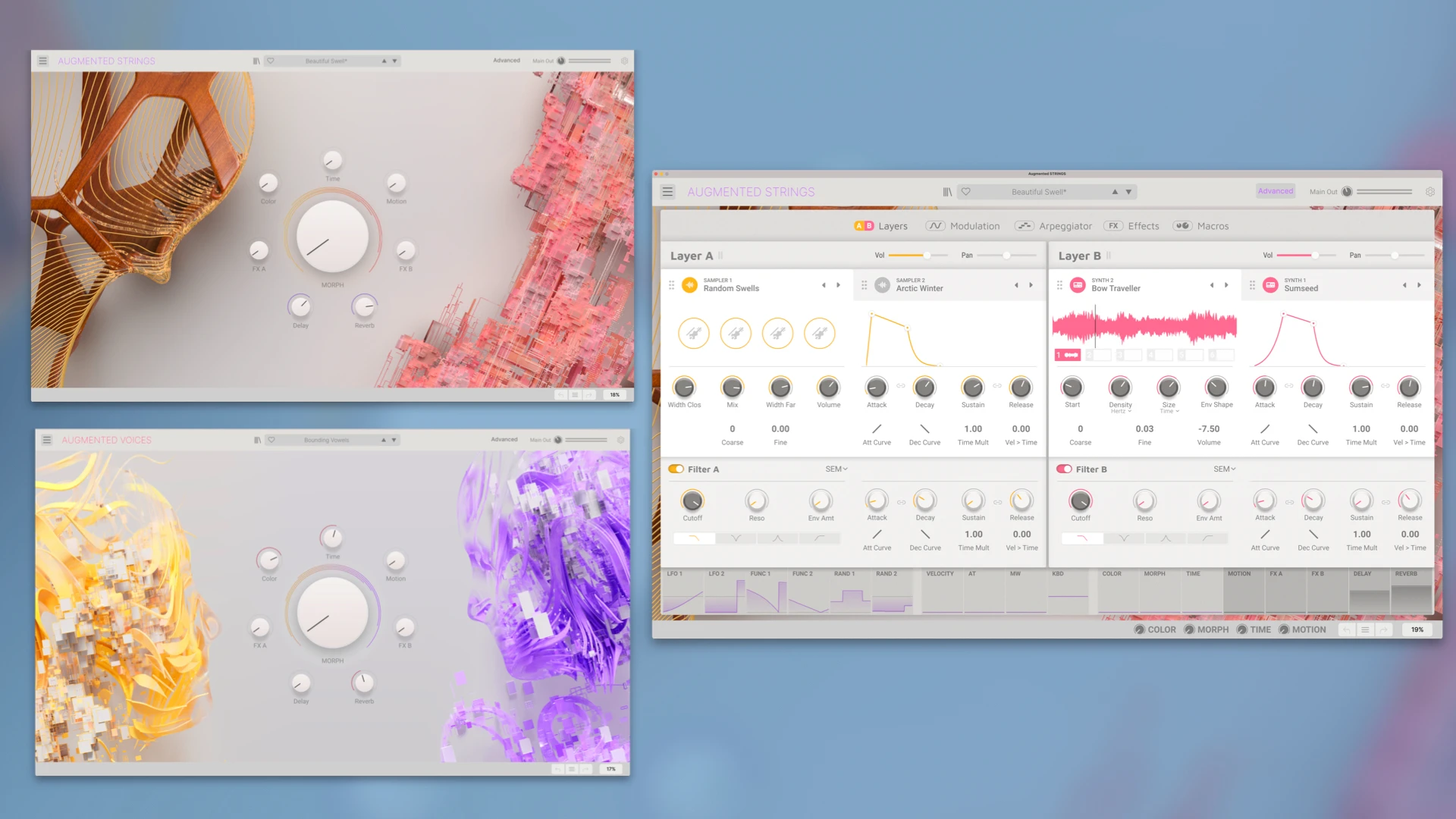Toggle the Advanced panel button
Image resolution: width=1456 pixels, height=819 pixels.
[1276, 191]
